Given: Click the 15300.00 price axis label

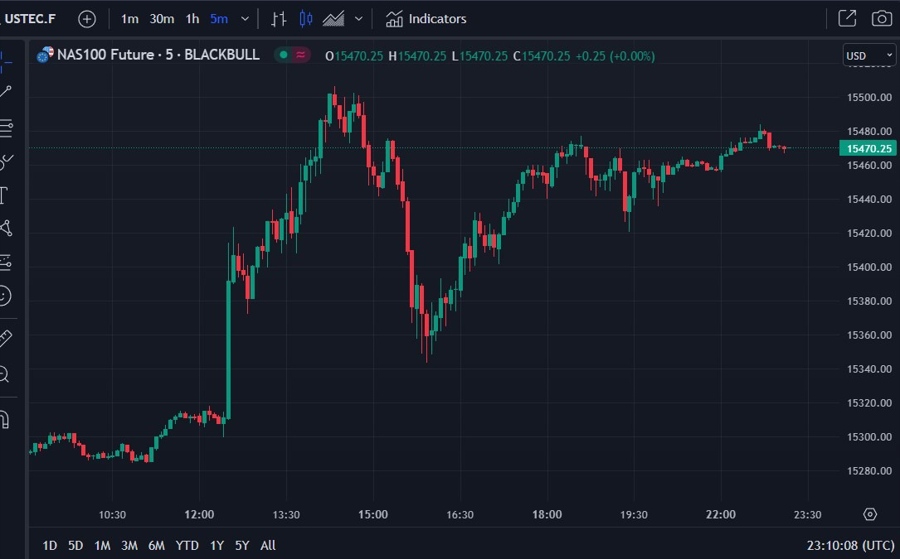Looking at the screenshot, I should click(869, 437).
